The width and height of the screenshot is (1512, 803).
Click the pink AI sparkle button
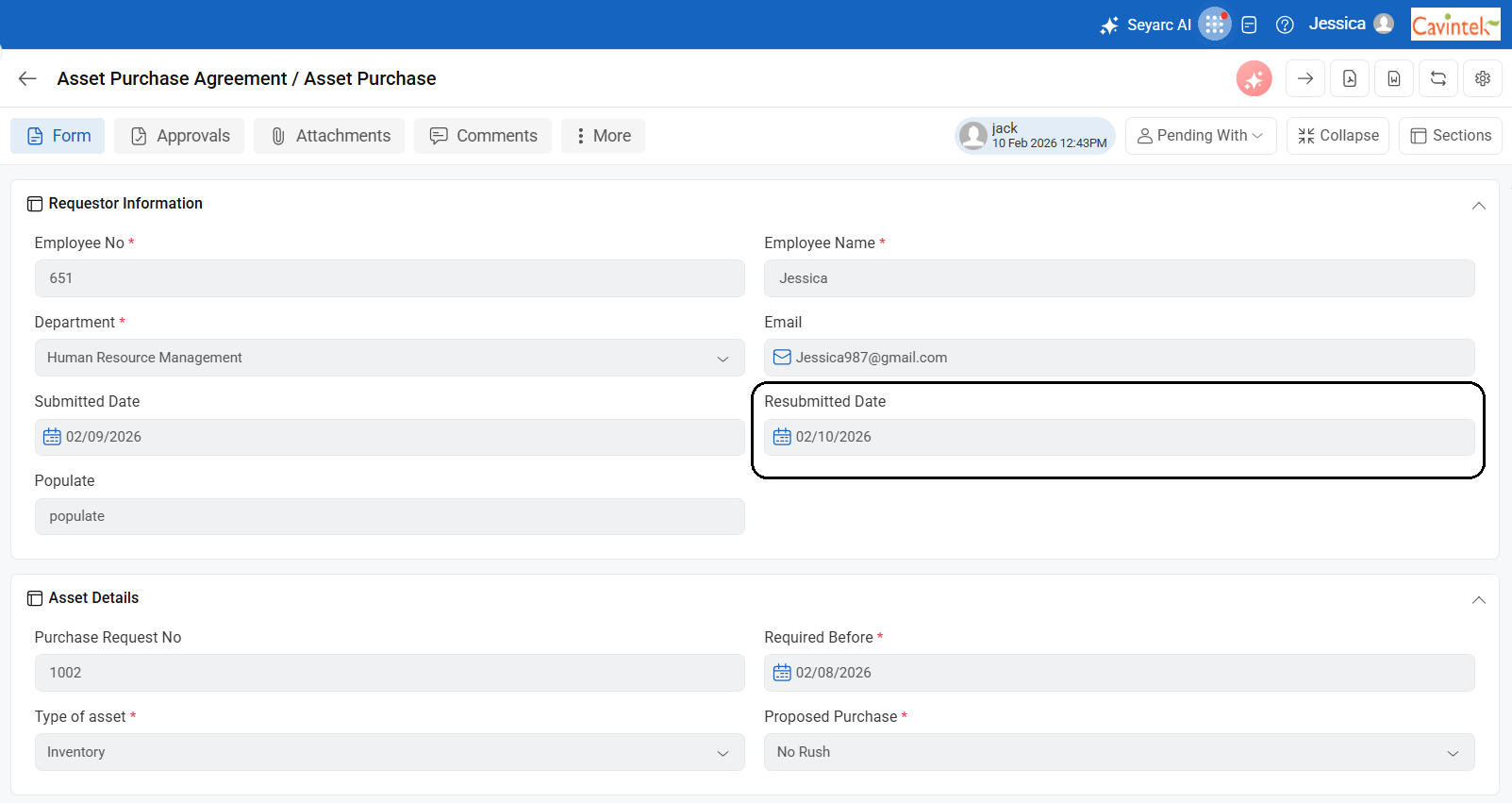[x=1254, y=79]
